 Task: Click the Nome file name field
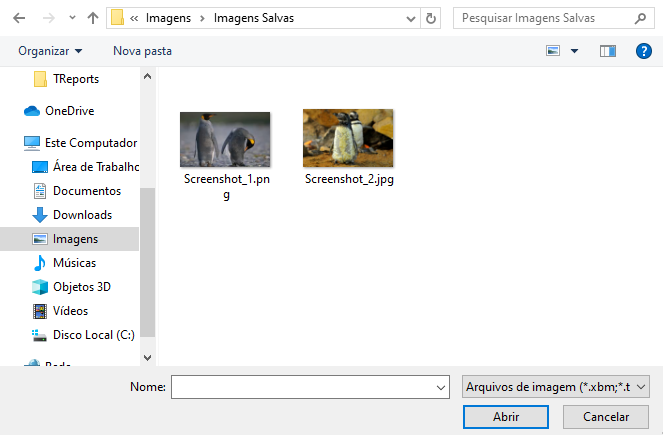pyautogui.click(x=303, y=386)
